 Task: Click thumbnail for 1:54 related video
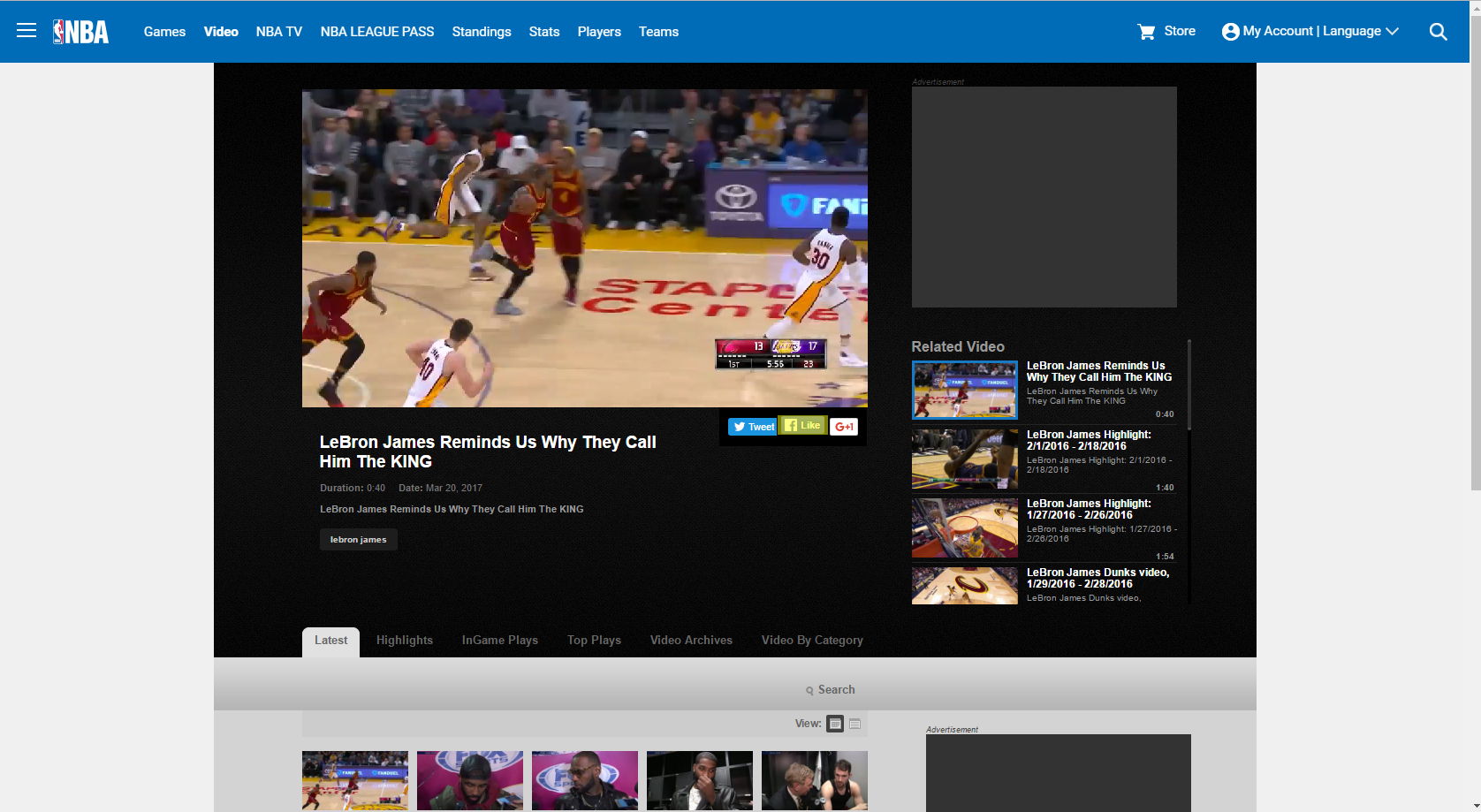pos(965,528)
